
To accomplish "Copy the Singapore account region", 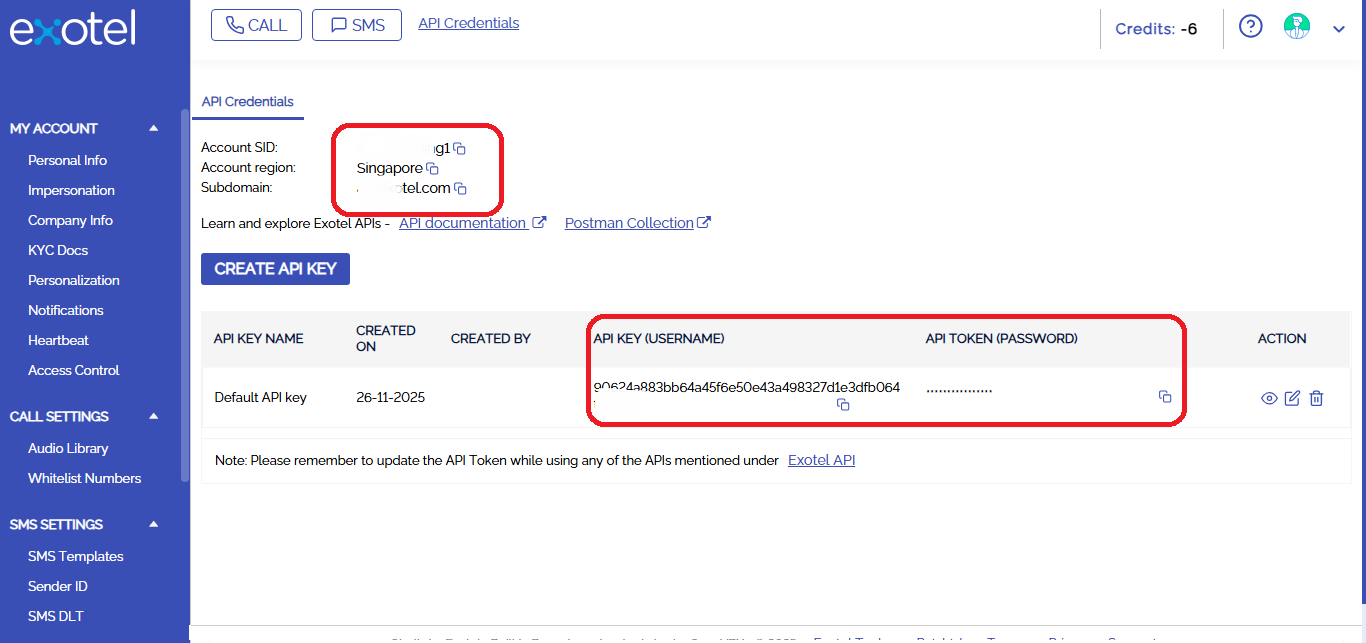I will 432,169.
